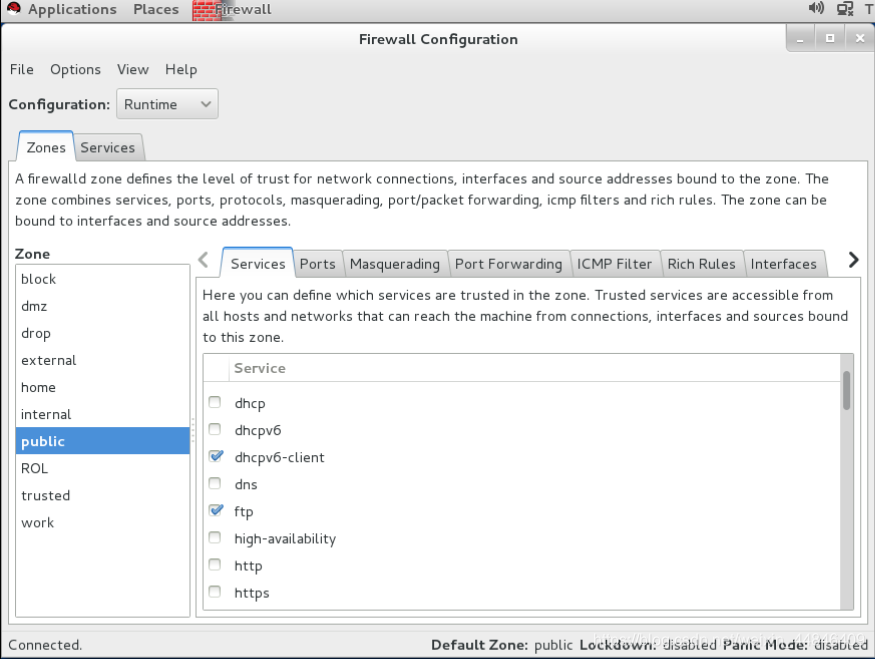Image resolution: width=875 pixels, height=659 pixels.
Task: Uncheck the ftp service
Action: (x=215, y=510)
